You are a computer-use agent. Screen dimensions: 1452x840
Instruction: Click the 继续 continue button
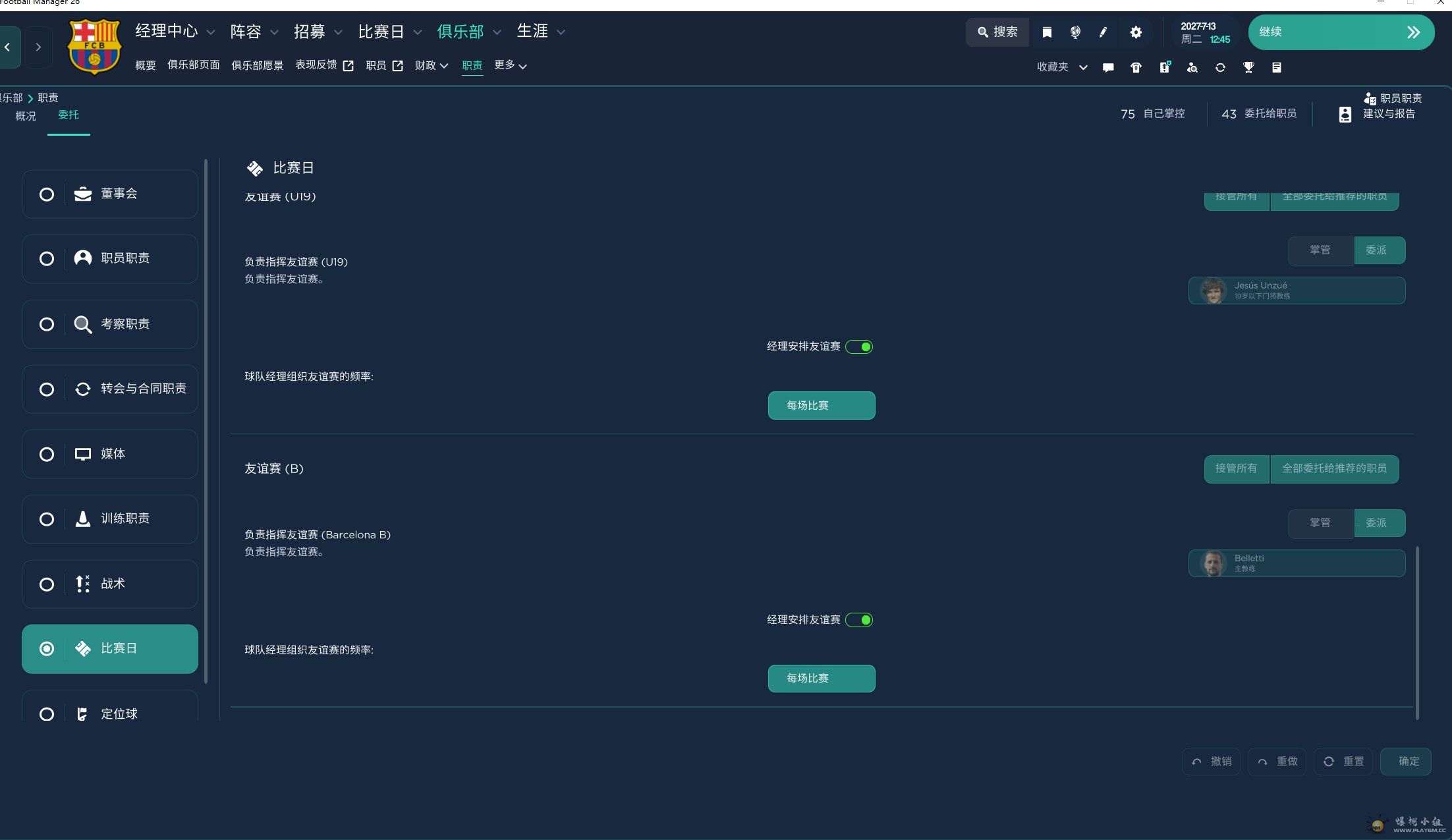coord(1341,32)
